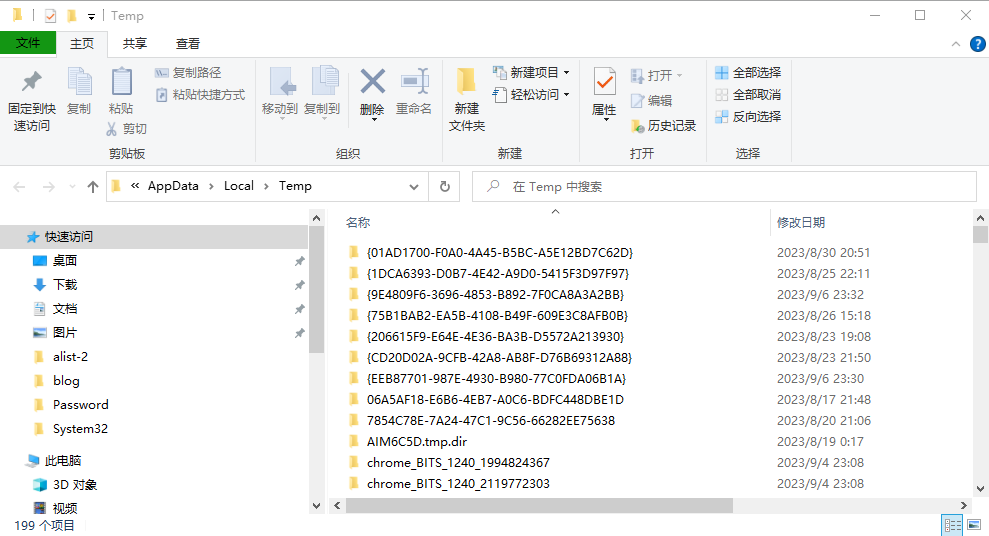This screenshot has width=989, height=536.
Task: Go up one folder level arrow
Action: pos(93,187)
